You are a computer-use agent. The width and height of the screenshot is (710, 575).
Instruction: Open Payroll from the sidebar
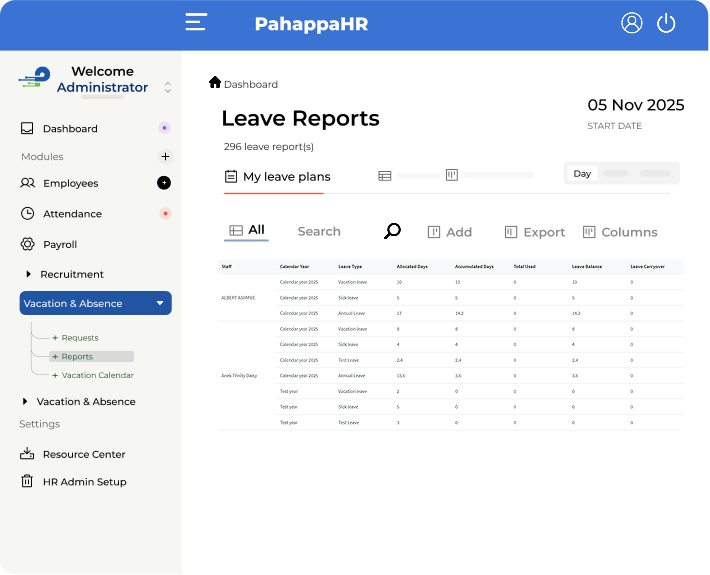pos(60,244)
